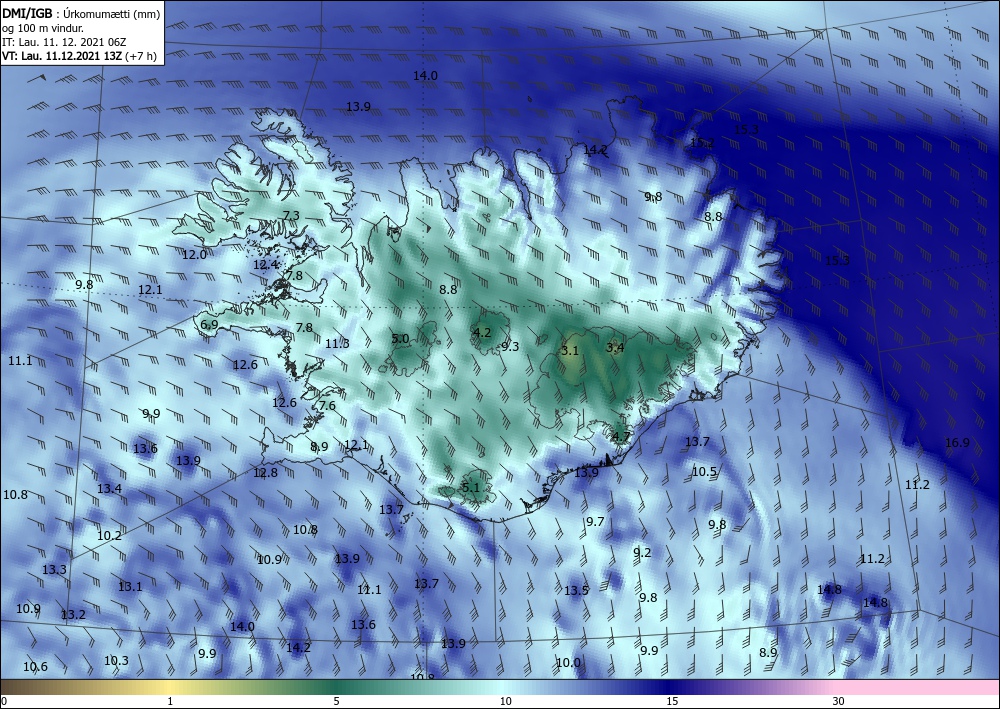
Task: Click the 0 tick on the colour scale
Action: 4,701
